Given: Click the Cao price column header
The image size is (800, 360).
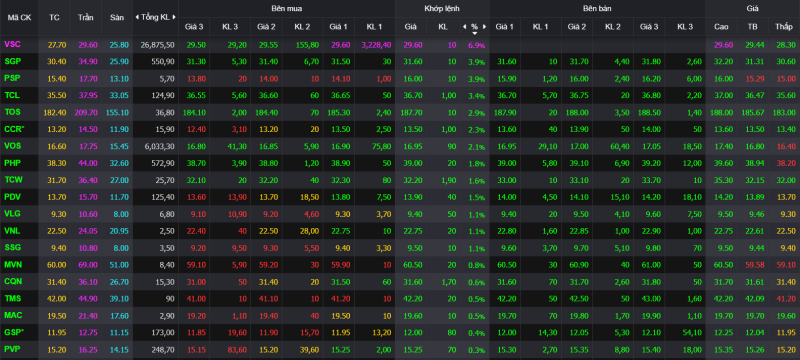Looking at the screenshot, I should click(x=721, y=26).
